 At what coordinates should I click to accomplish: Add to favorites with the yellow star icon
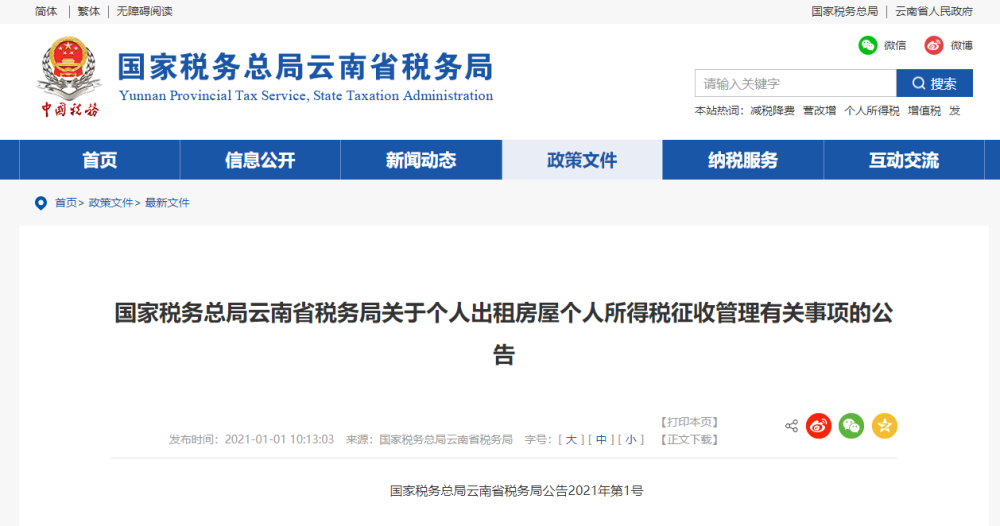click(x=885, y=426)
